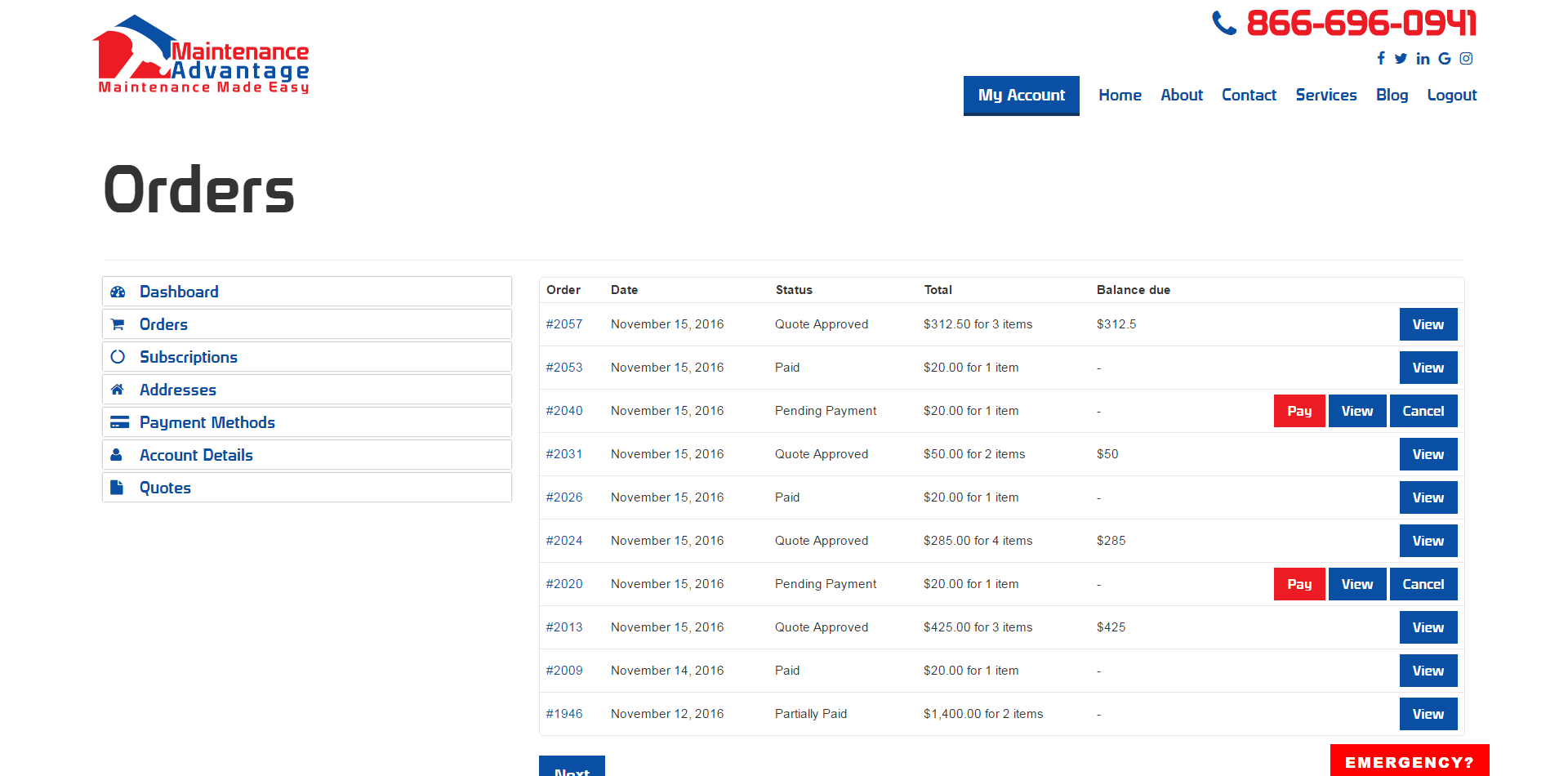Viewport: 1568px width, 776px height.
Task: Click the Facebook social icon
Action: point(1381,58)
